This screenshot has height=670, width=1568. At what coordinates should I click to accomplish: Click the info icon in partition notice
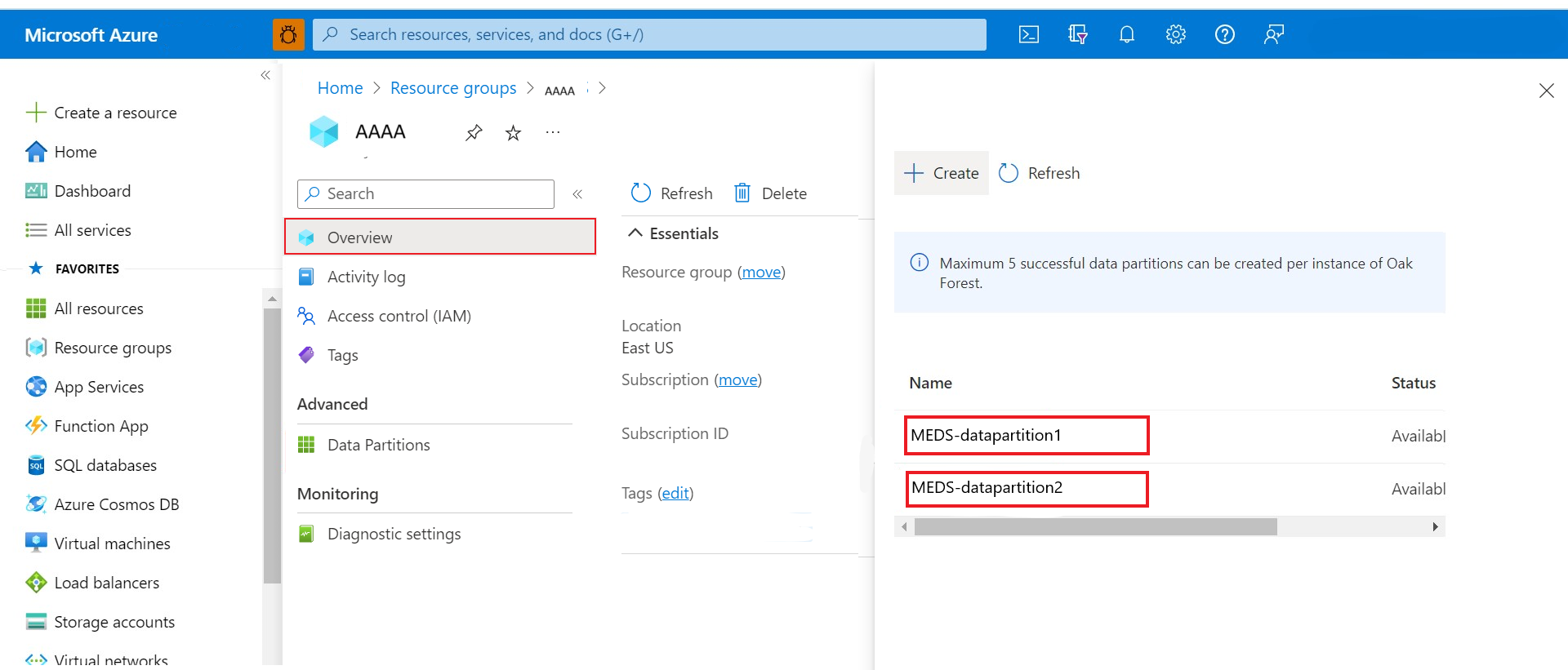919,263
